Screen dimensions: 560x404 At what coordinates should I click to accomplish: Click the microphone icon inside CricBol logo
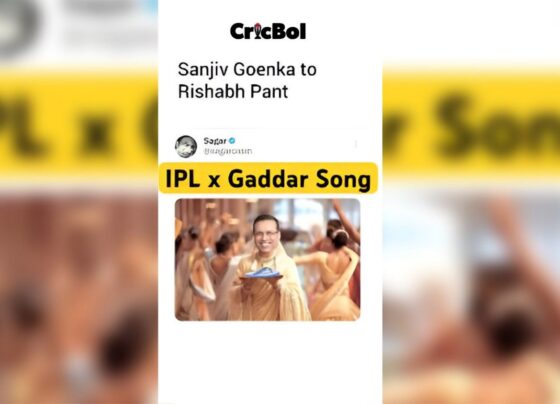click(x=258, y=30)
